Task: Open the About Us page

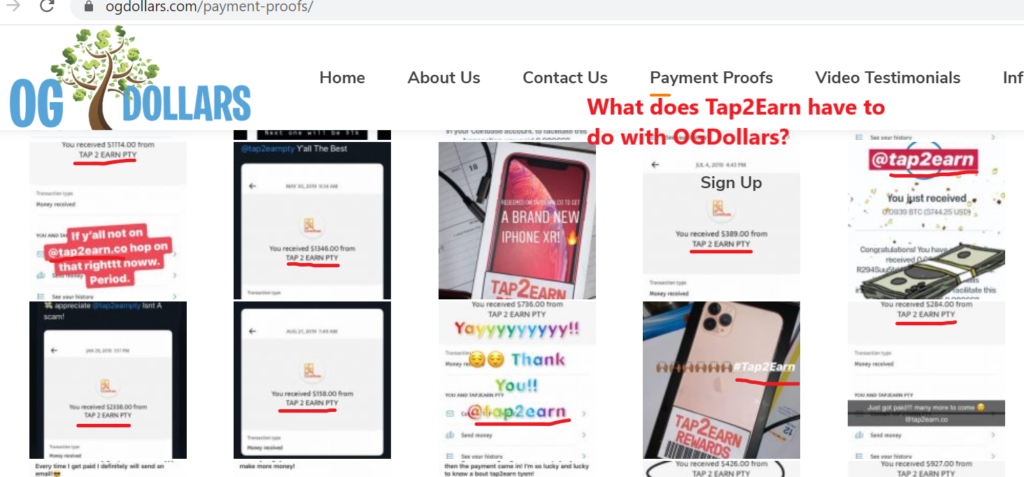Action: pos(444,78)
